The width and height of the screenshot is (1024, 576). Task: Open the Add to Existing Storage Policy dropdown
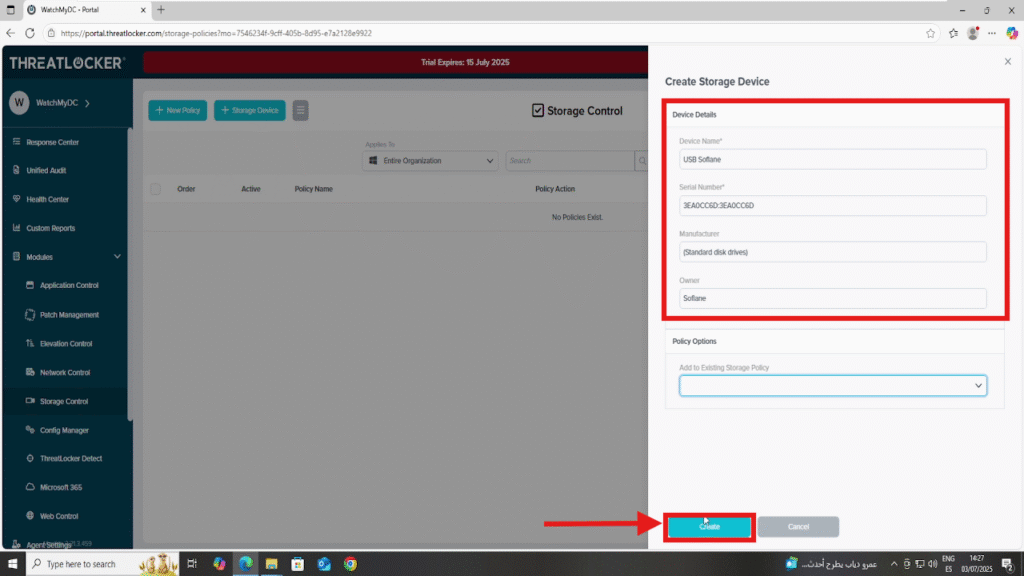coord(833,385)
